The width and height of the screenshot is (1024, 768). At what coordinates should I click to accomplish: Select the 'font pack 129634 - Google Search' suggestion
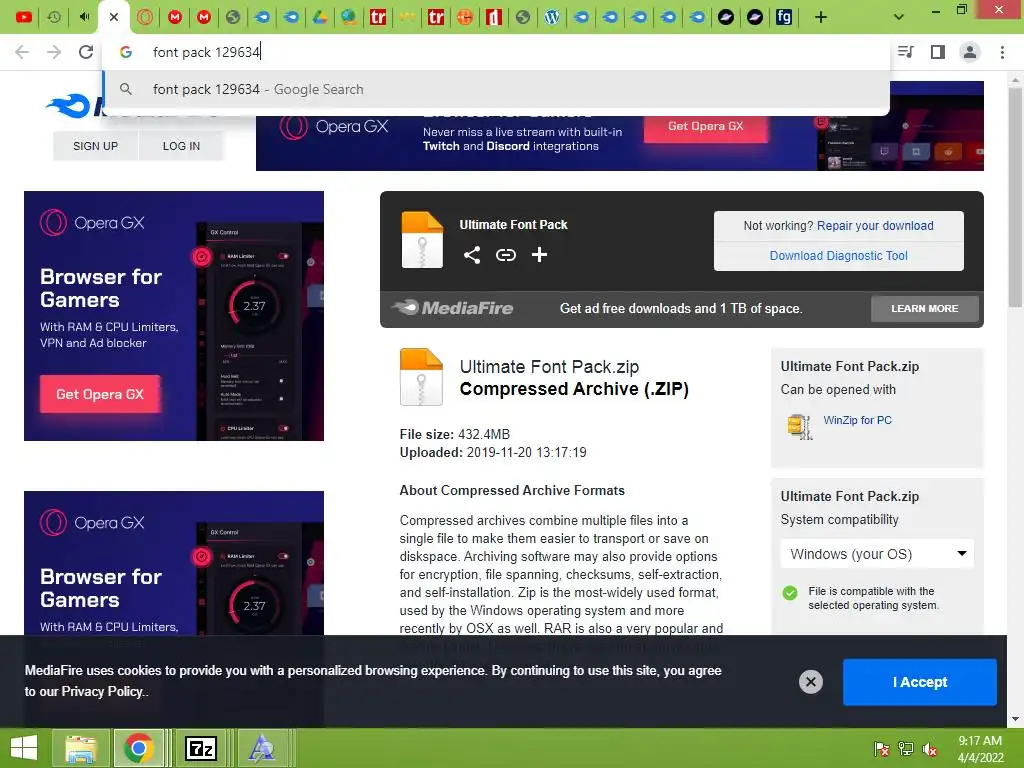pyautogui.click(x=496, y=89)
